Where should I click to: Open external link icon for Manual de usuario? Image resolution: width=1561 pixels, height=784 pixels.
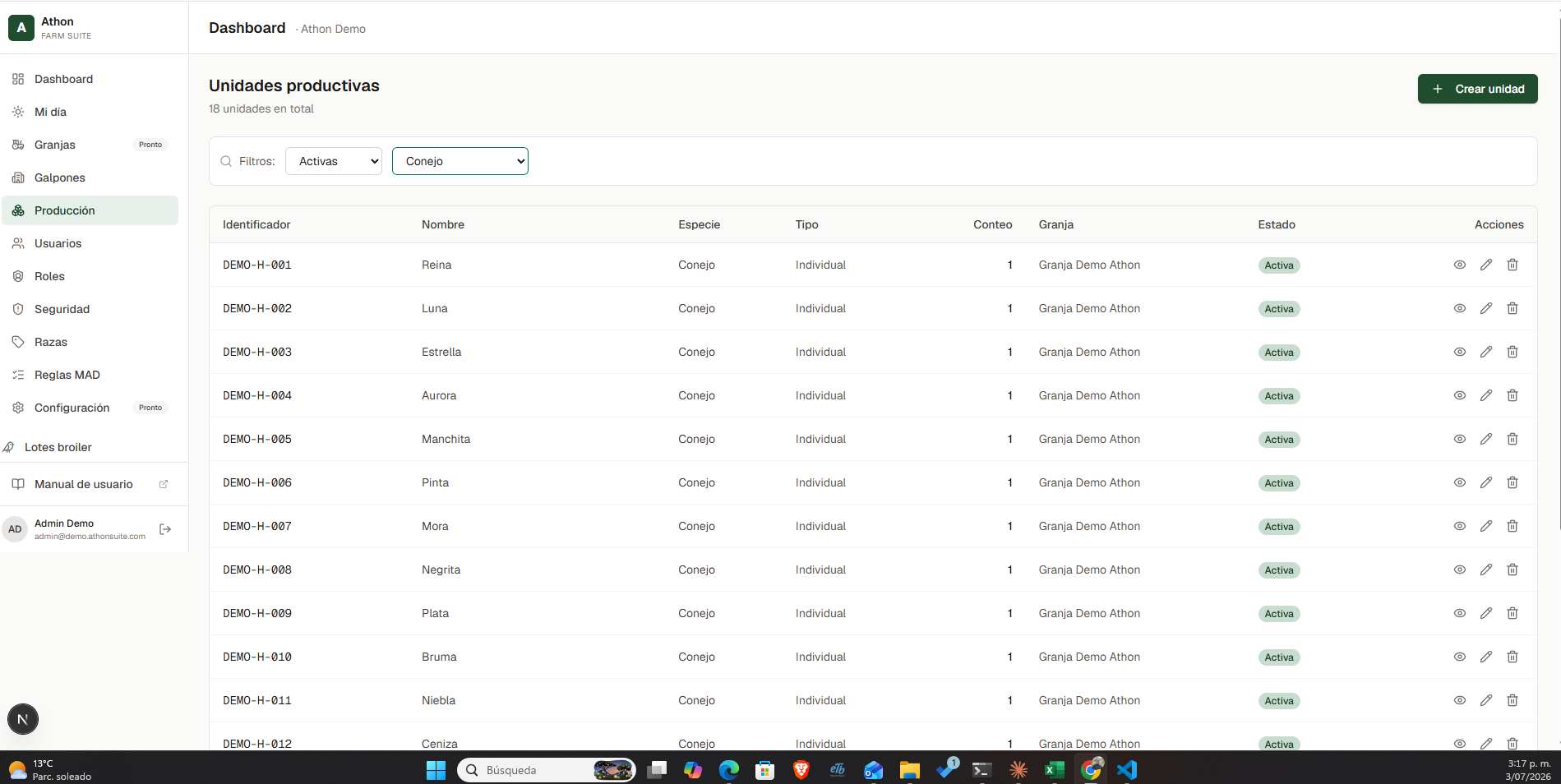pos(164,484)
